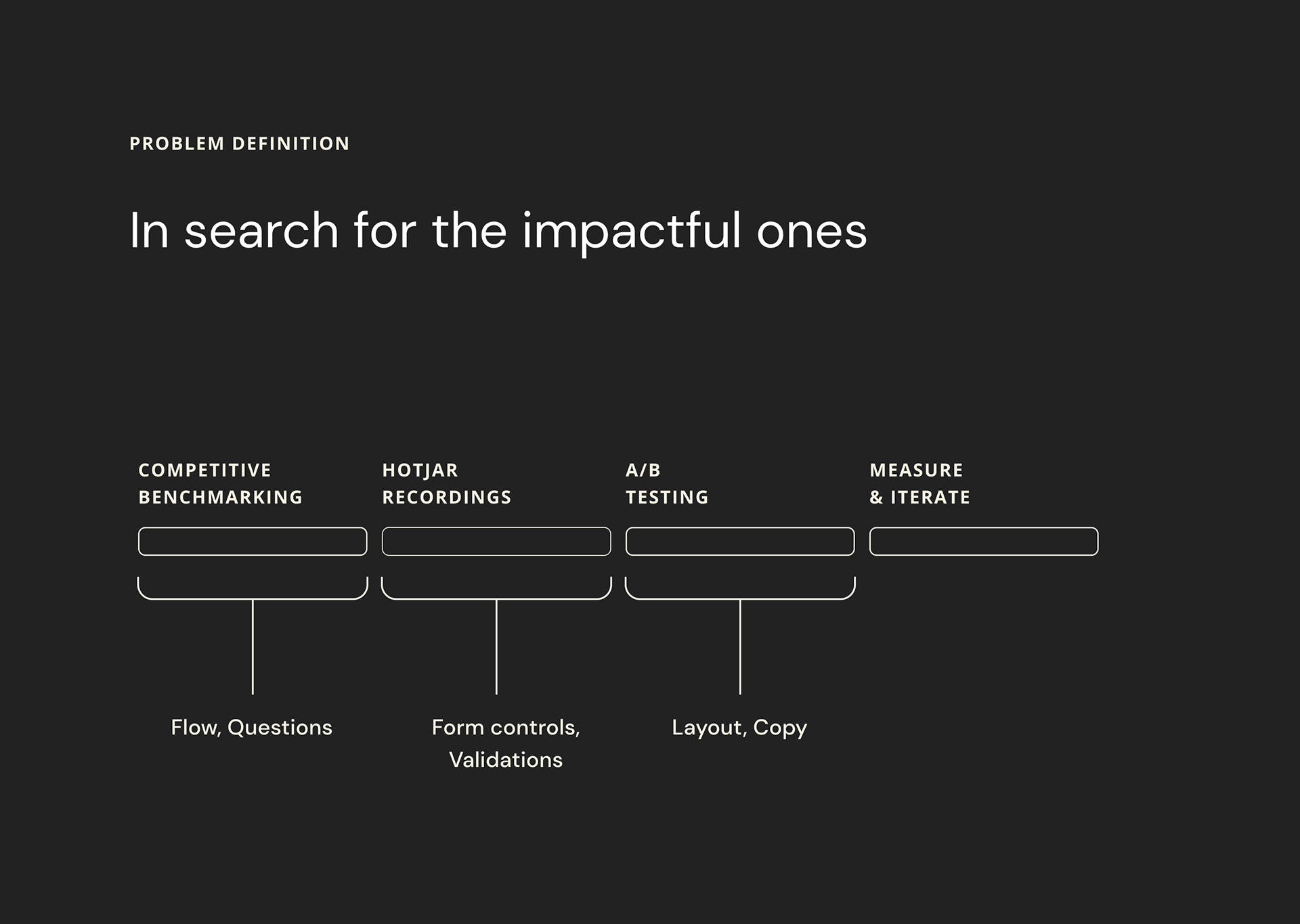Image resolution: width=1300 pixels, height=924 pixels.
Task: Click the A/B TESTING heading
Action: click(x=667, y=483)
